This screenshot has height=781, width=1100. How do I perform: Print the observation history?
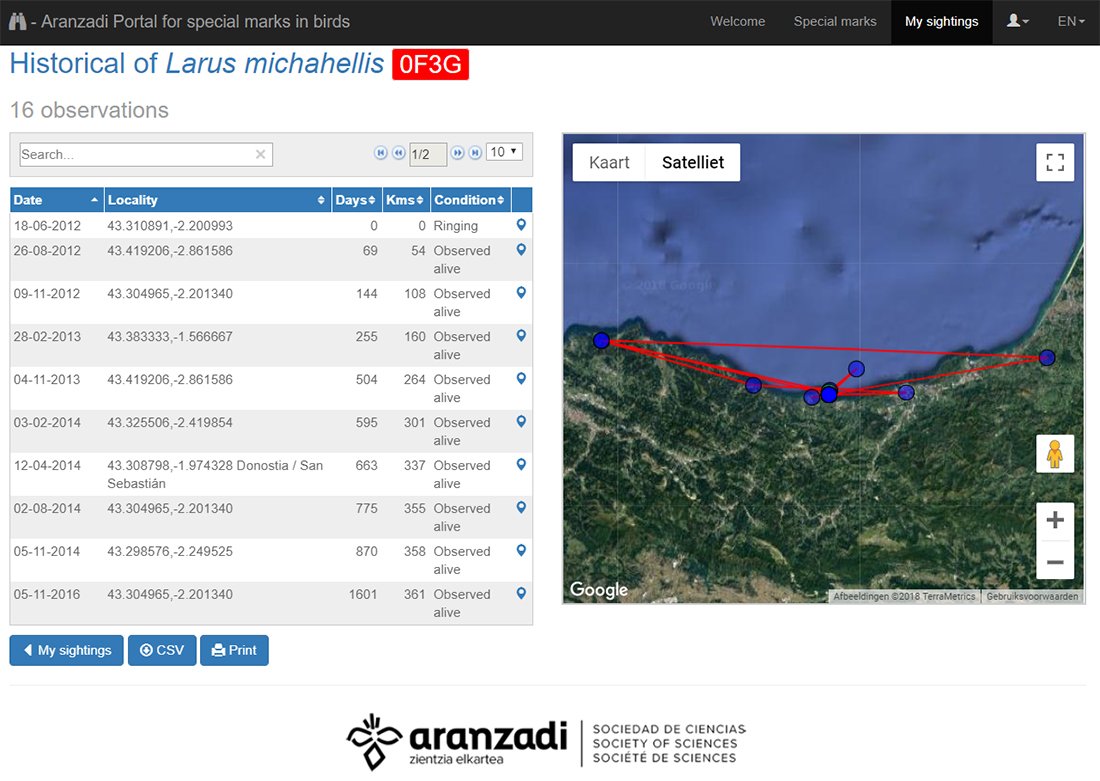point(234,650)
